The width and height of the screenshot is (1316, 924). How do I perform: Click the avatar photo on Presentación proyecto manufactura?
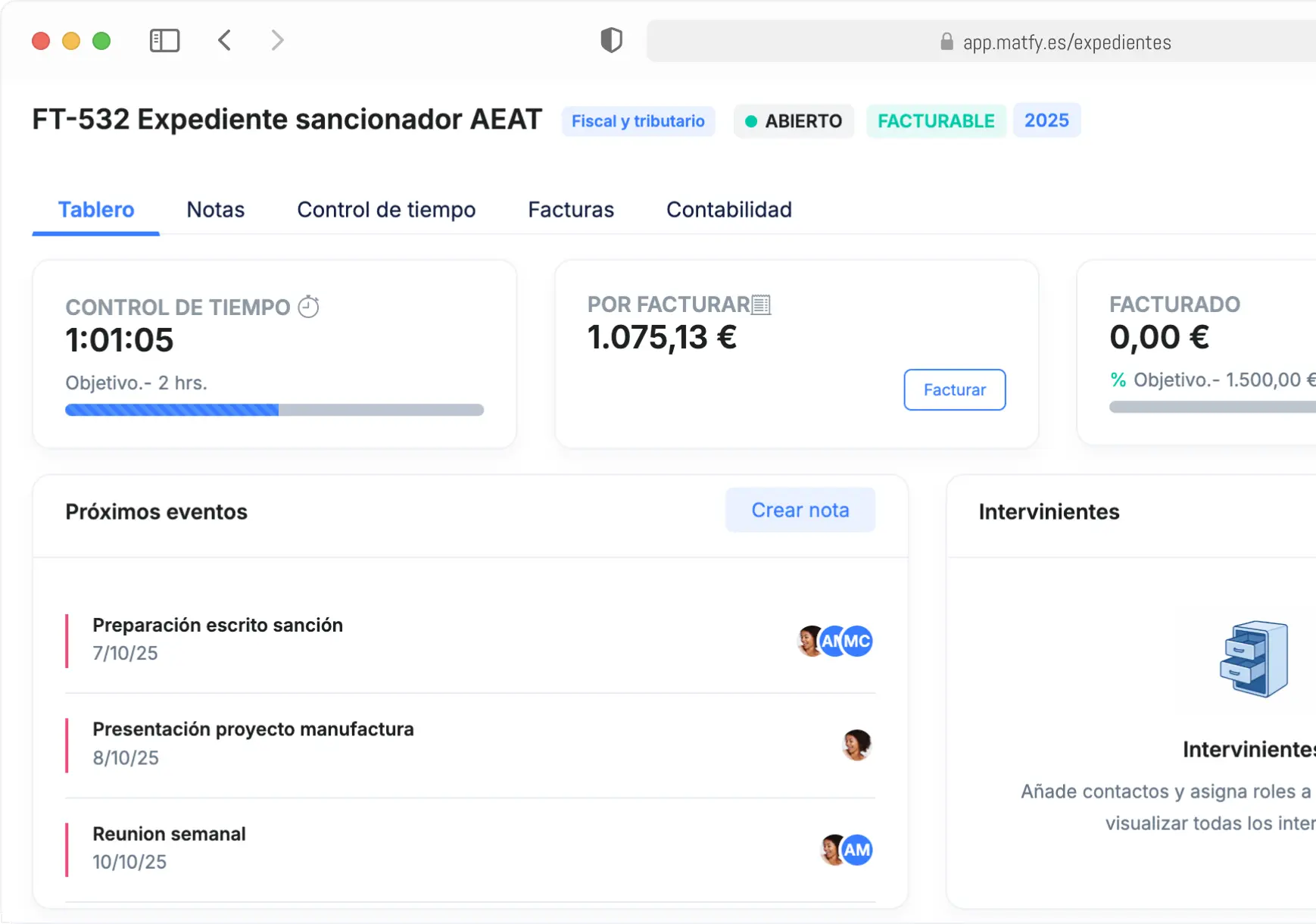click(x=856, y=745)
